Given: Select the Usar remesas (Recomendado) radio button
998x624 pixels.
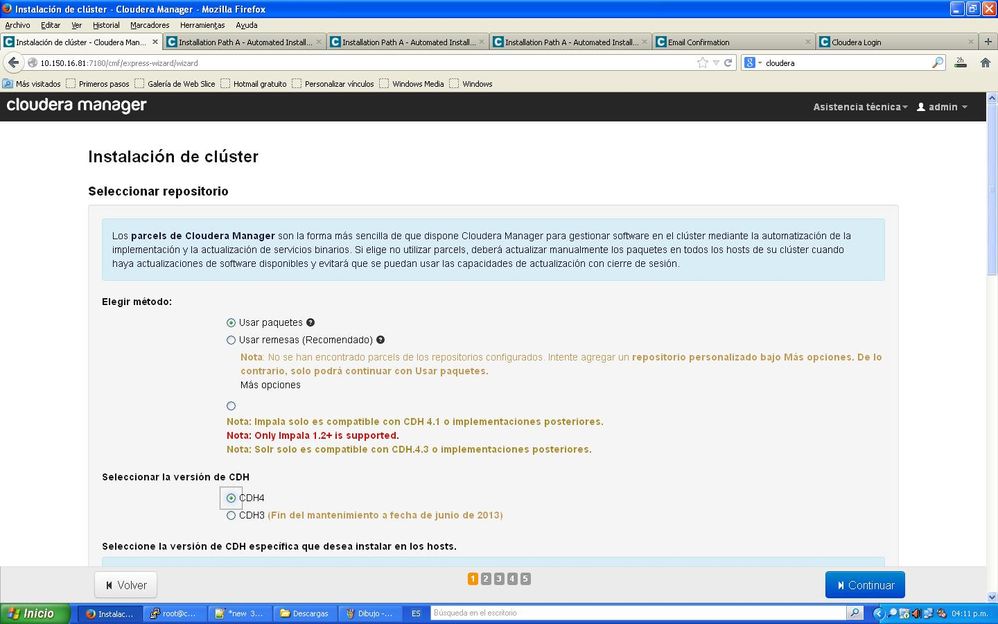Looking at the screenshot, I should coord(231,340).
